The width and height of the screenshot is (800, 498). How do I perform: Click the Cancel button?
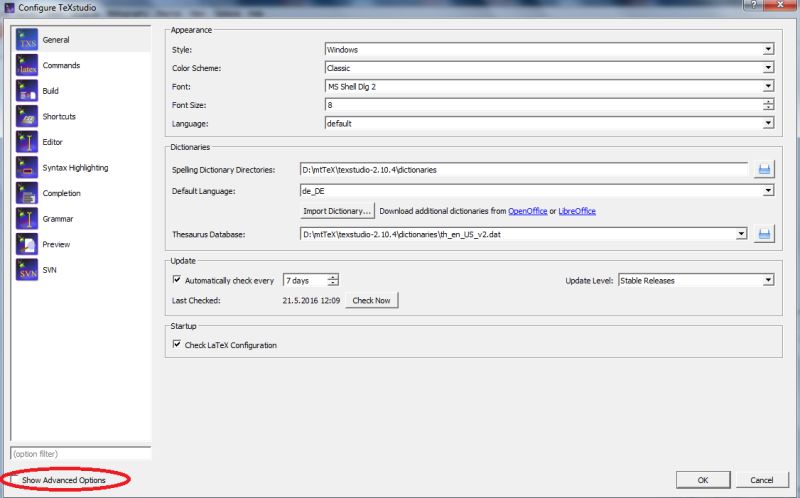pos(761,480)
